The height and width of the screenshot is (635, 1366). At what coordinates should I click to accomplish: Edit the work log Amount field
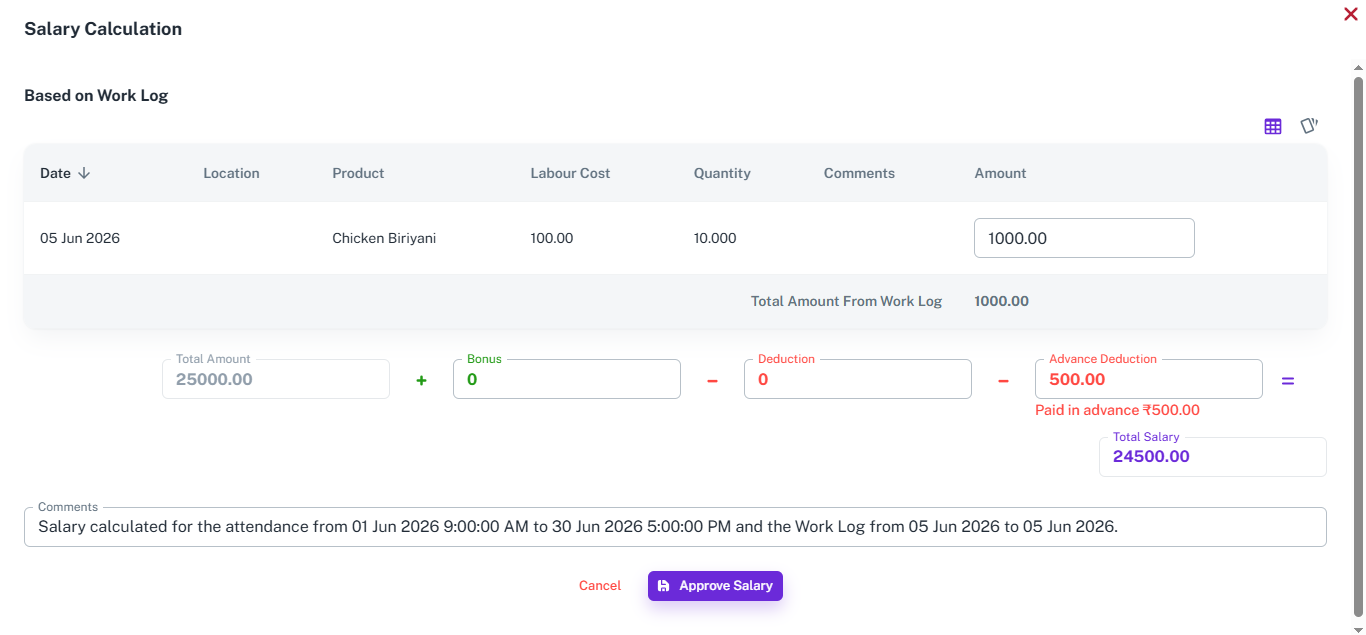[1084, 238]
